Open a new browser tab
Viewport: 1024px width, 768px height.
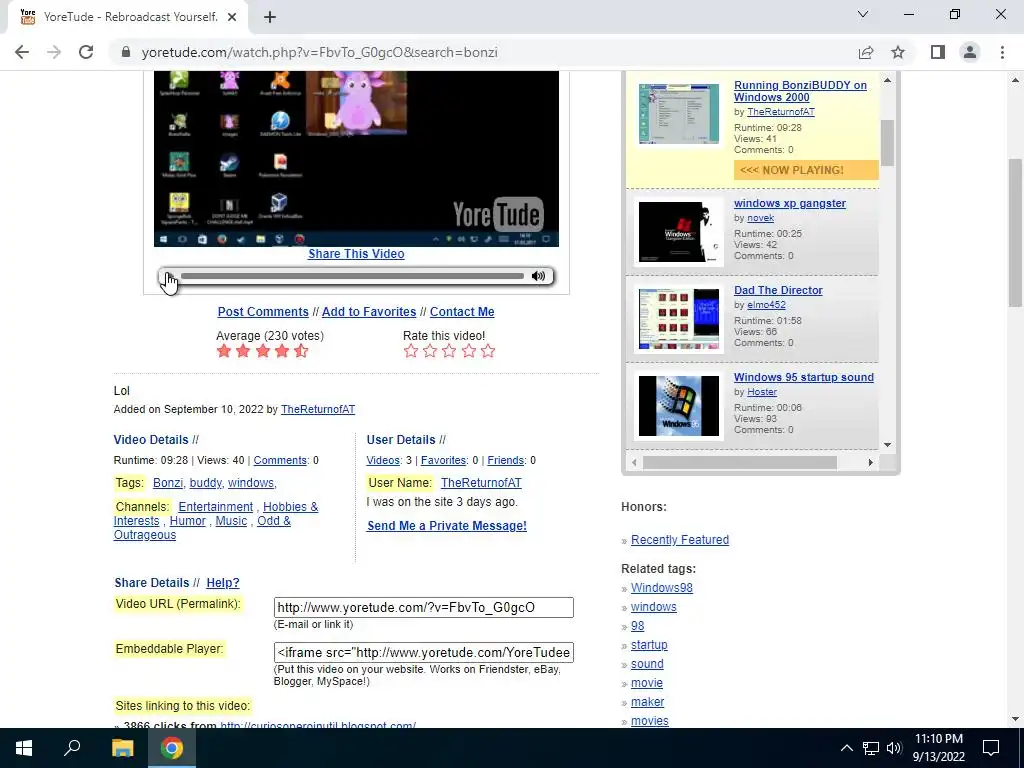coord(270,17)
